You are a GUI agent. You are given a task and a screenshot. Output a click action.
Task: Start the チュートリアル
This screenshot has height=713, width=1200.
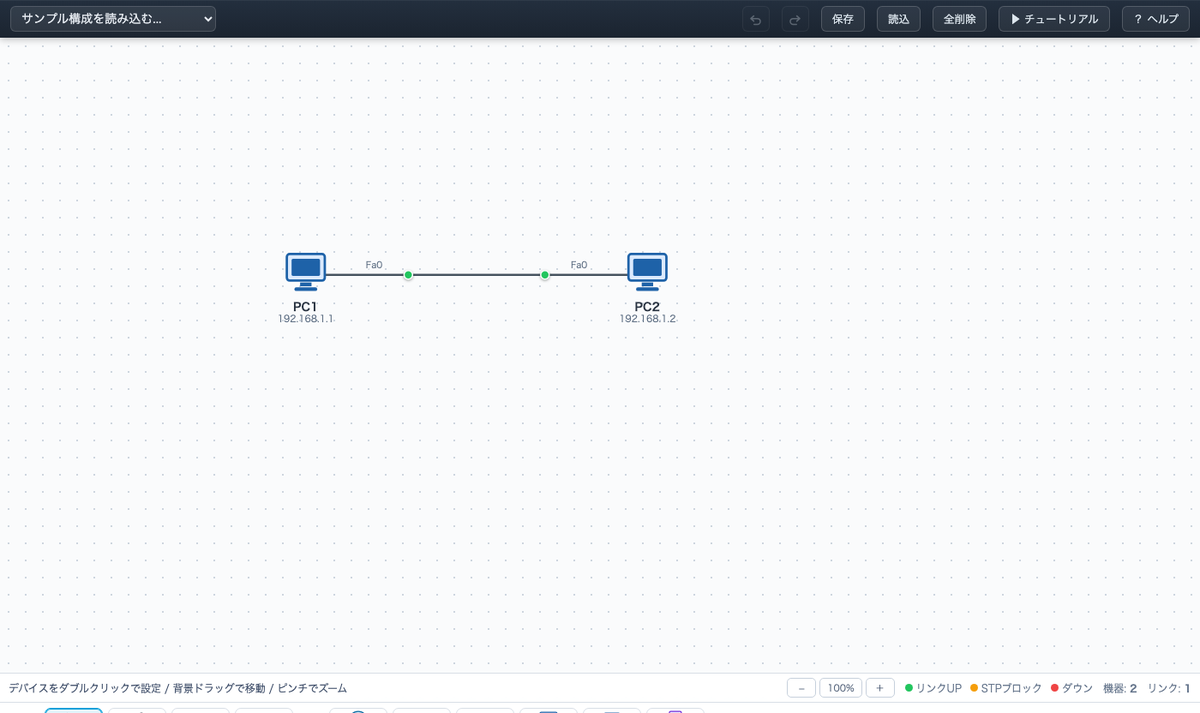tap(1054, 19)
